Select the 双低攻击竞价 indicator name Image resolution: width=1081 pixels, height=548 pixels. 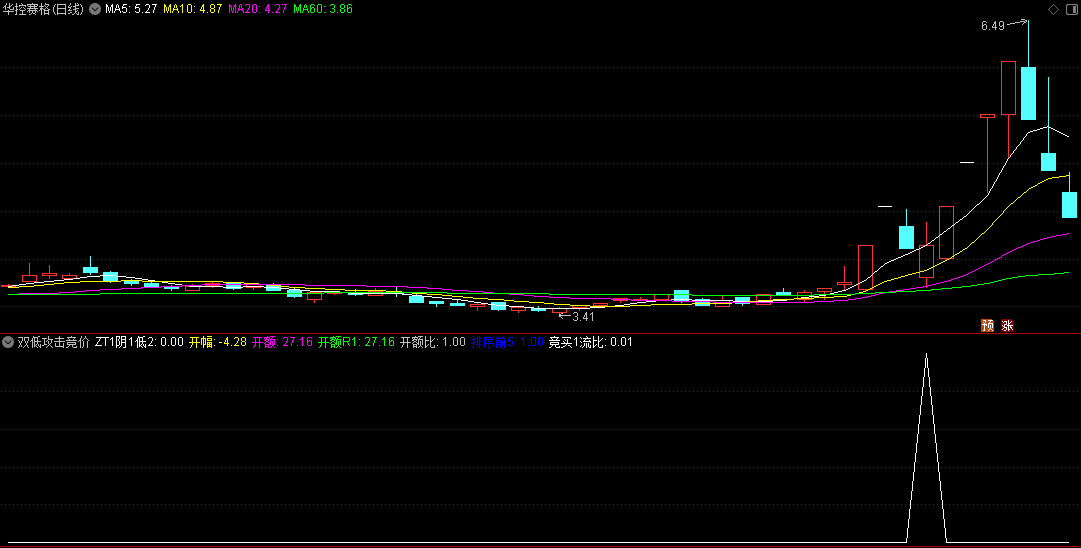pos(54,342)
